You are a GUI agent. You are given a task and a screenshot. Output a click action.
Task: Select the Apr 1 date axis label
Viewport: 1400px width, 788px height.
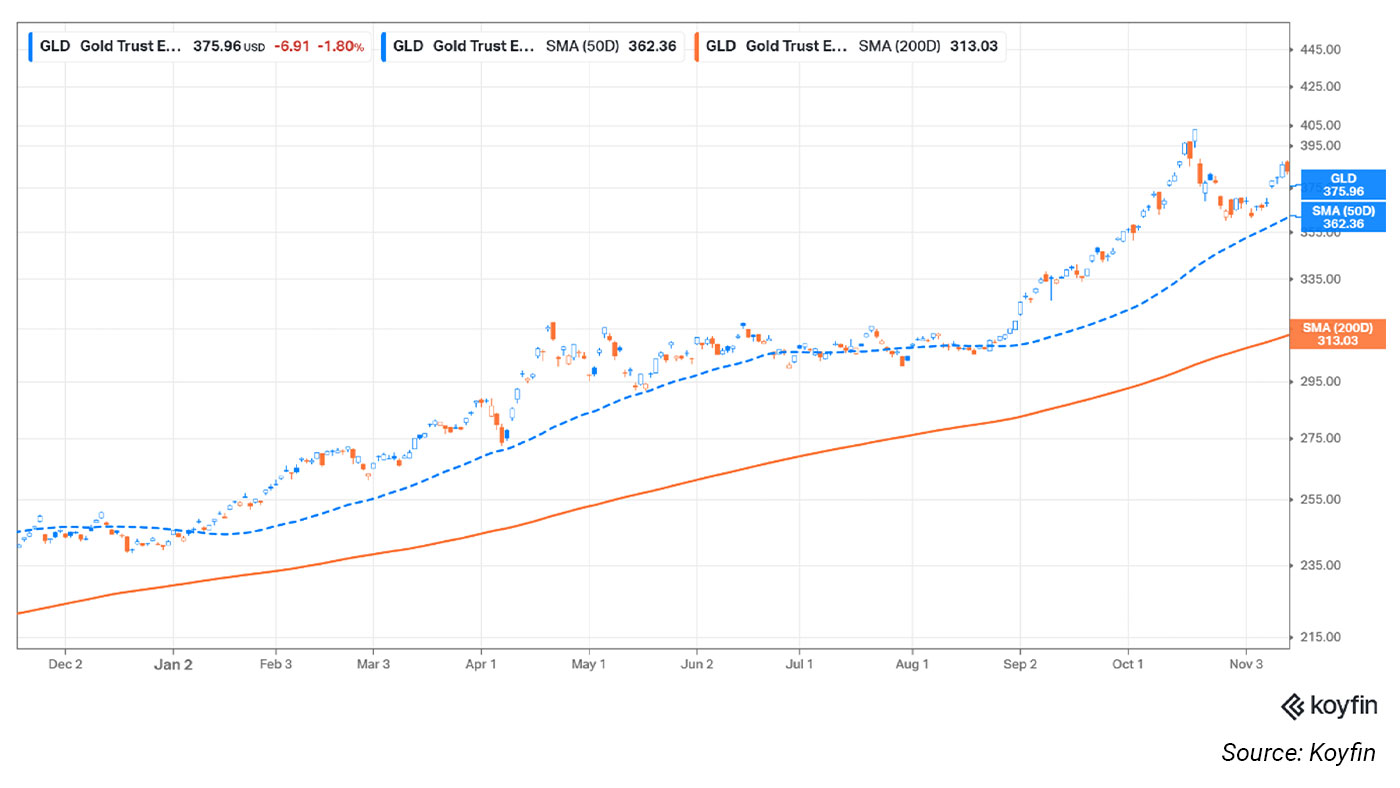pyautogui.click(x=481, y=664)
